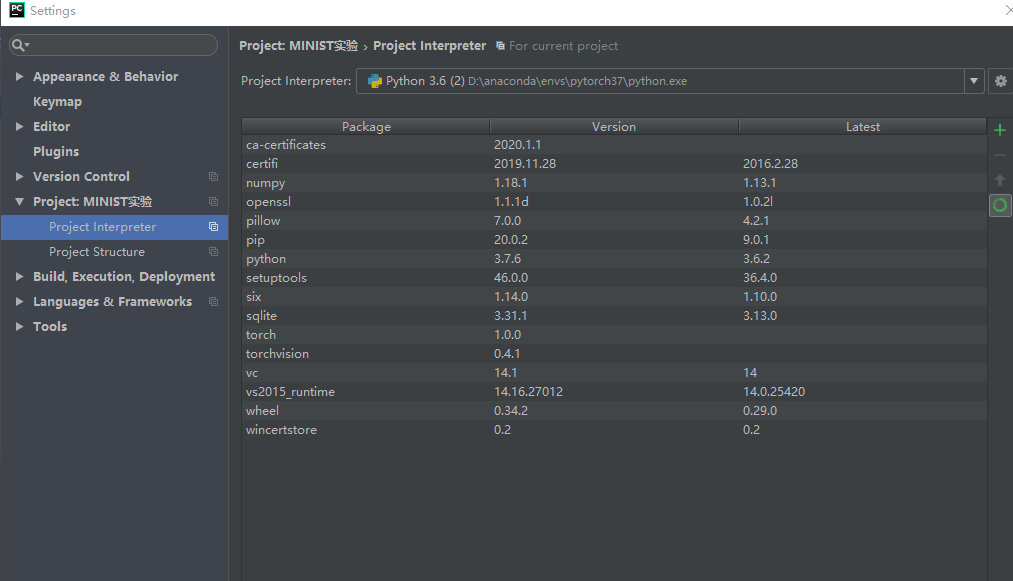The width and height of the screenshot is (1013, 581).
Task: Install a new package via green plus icon
Action: 1000,129
